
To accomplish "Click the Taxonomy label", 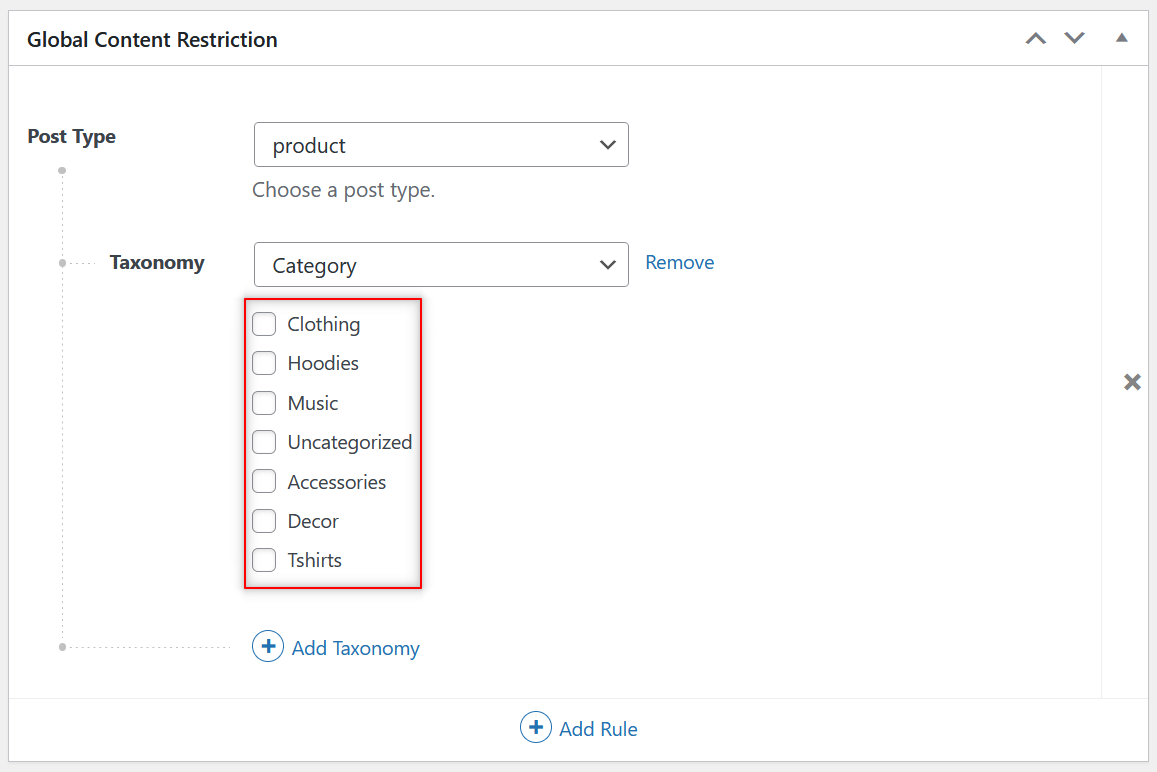I will (x=157, y=263).
